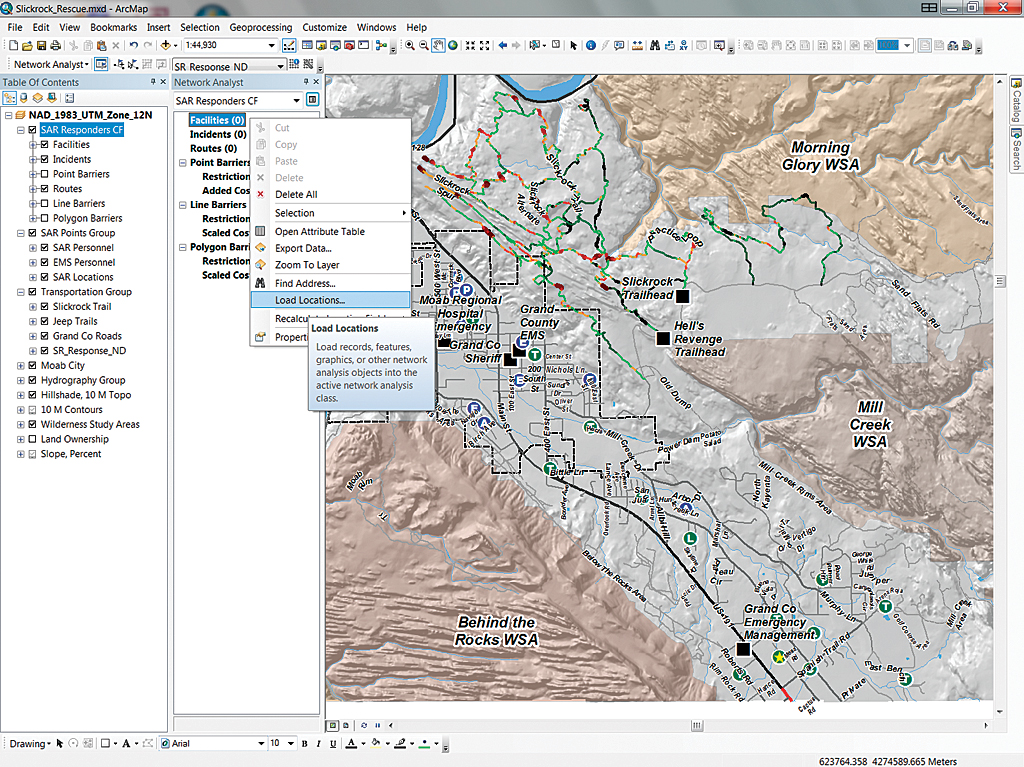
Task: Open the font size dropdown
Action: [x=291, y=743]
